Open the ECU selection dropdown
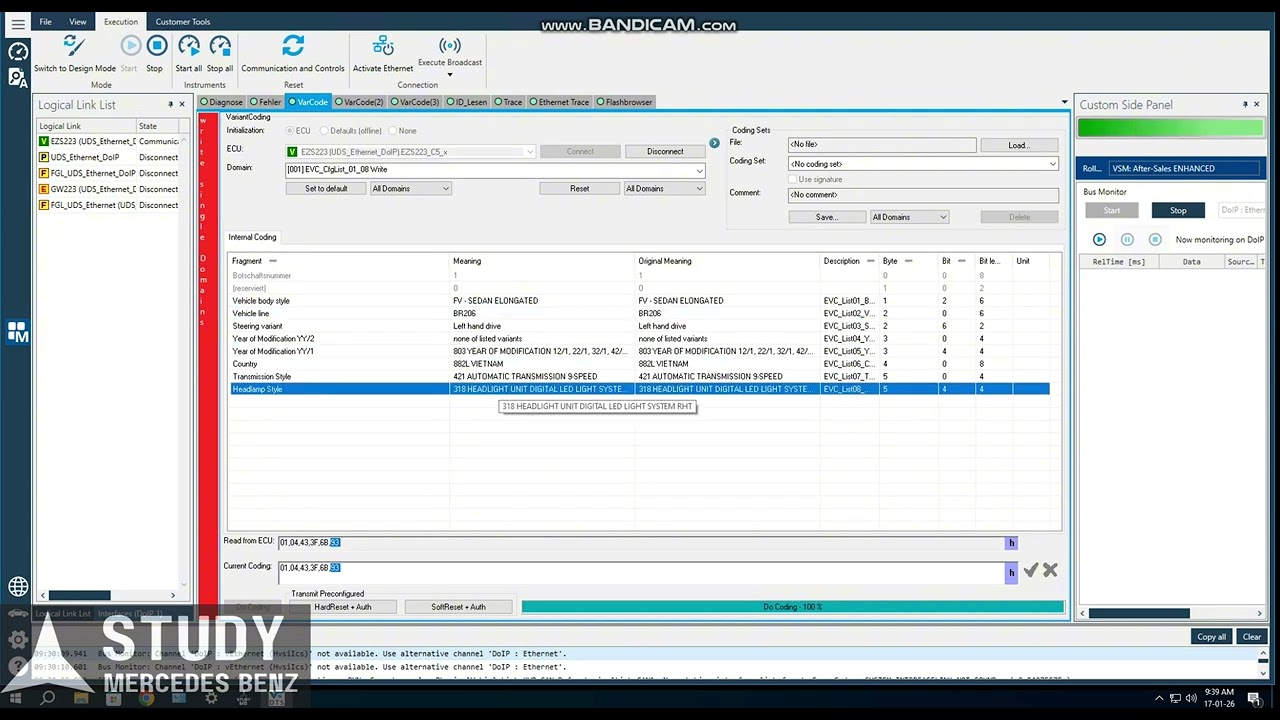Screen dimensions: 1280x720 pos(529,152)
